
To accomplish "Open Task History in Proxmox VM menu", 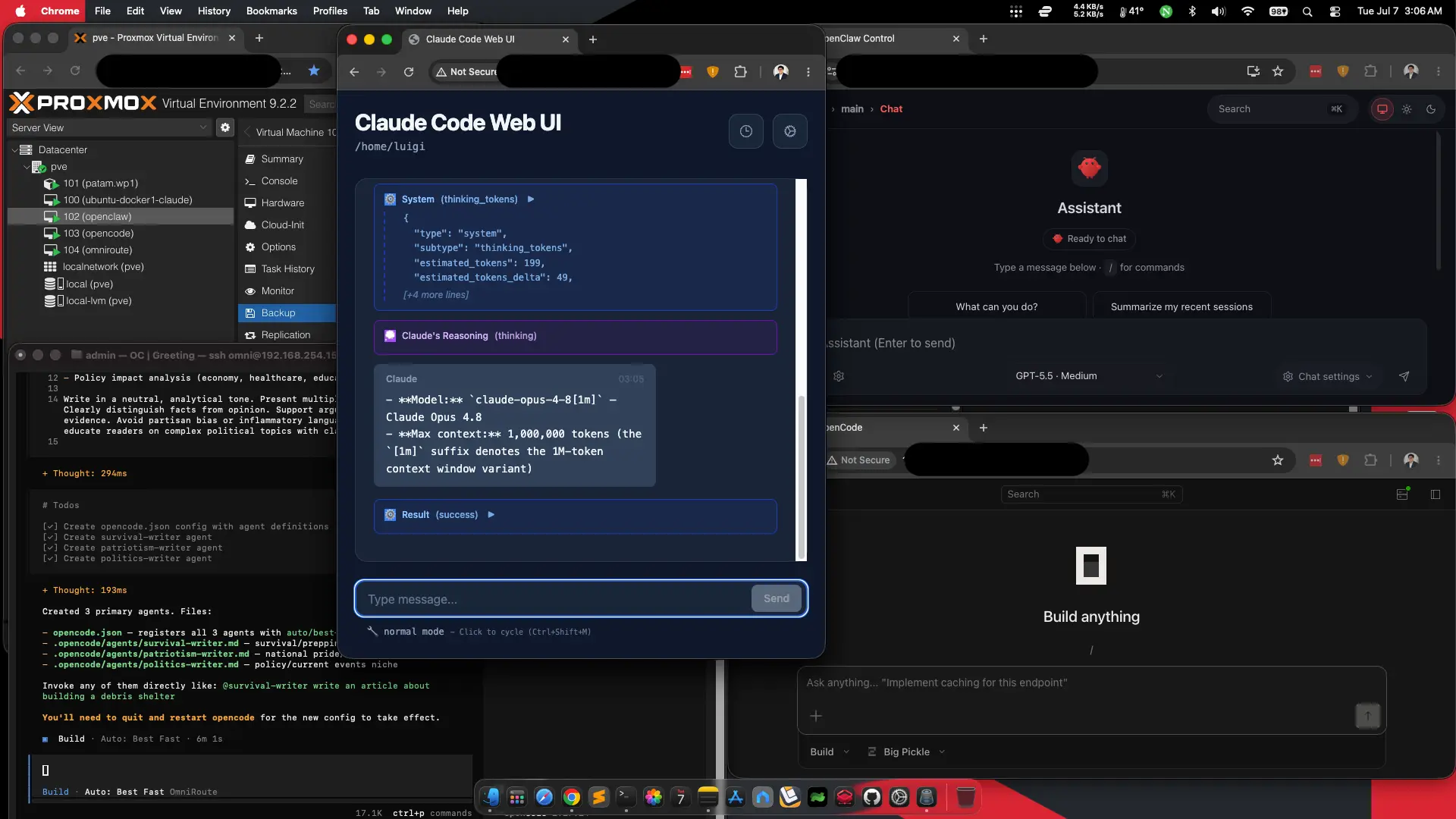I will [x=287, y=269].
